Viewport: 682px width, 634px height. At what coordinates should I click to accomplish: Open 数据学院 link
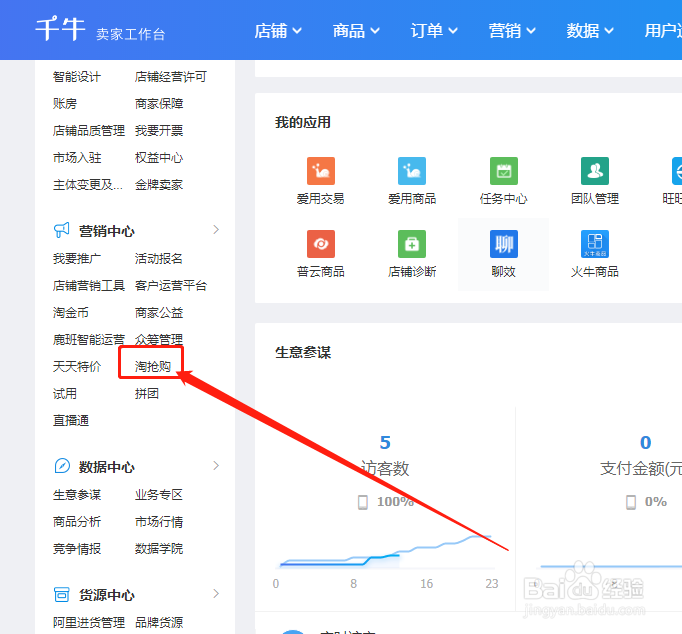coord(159,549)
